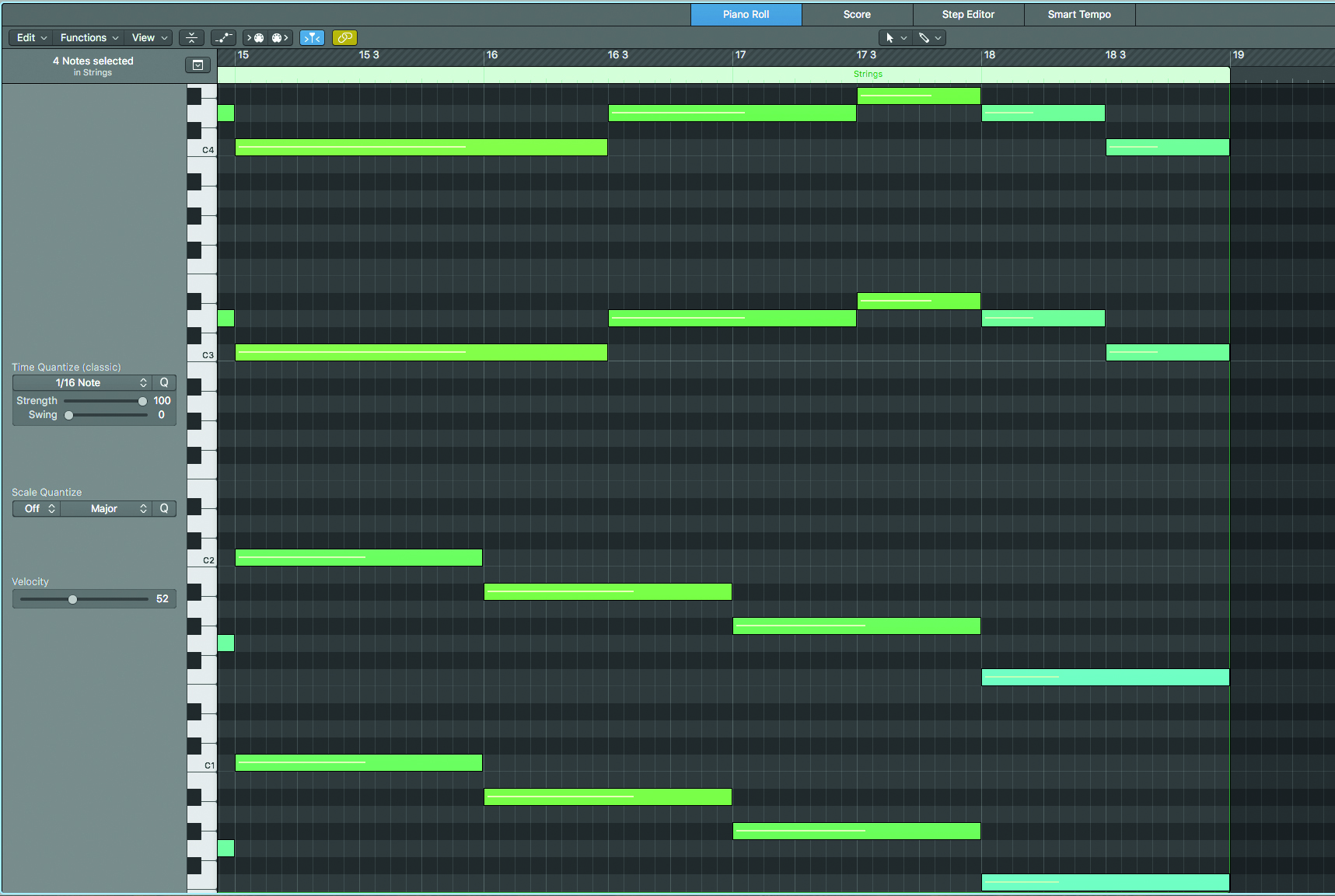Click the inspector disclosure button near Notes selected
The width and height of the screenshot is (1335, 896).
(197, 65)
